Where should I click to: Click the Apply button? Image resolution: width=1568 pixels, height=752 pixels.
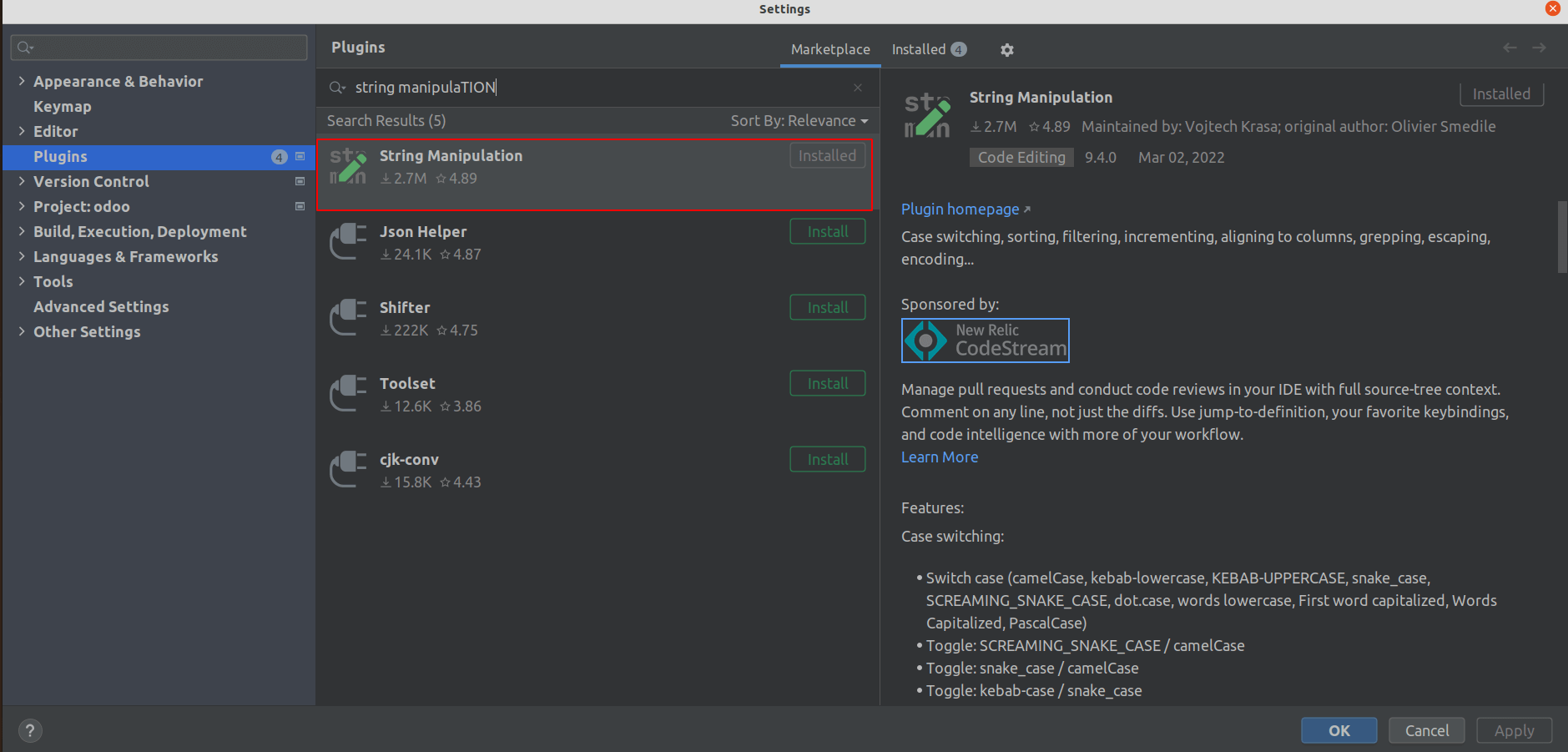point(1515,730)
